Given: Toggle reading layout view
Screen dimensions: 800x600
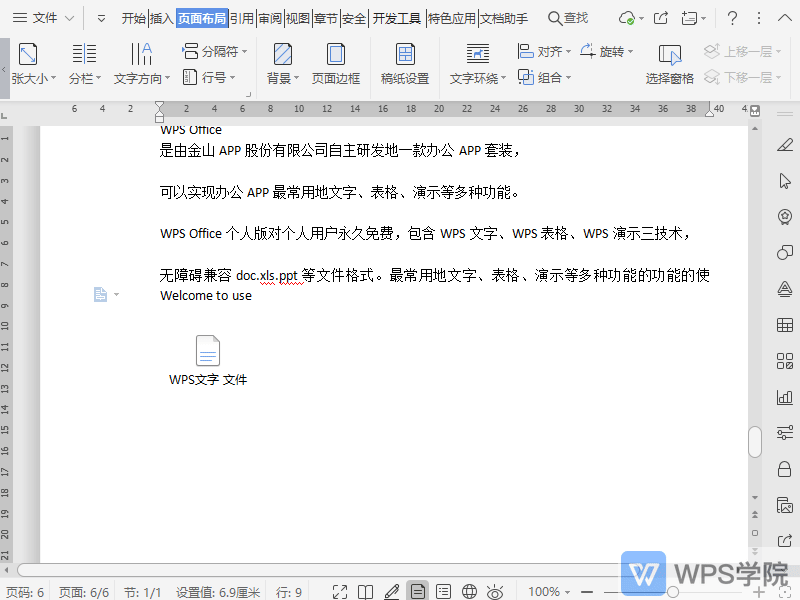Looking at the screenshot, I should 365,592.
